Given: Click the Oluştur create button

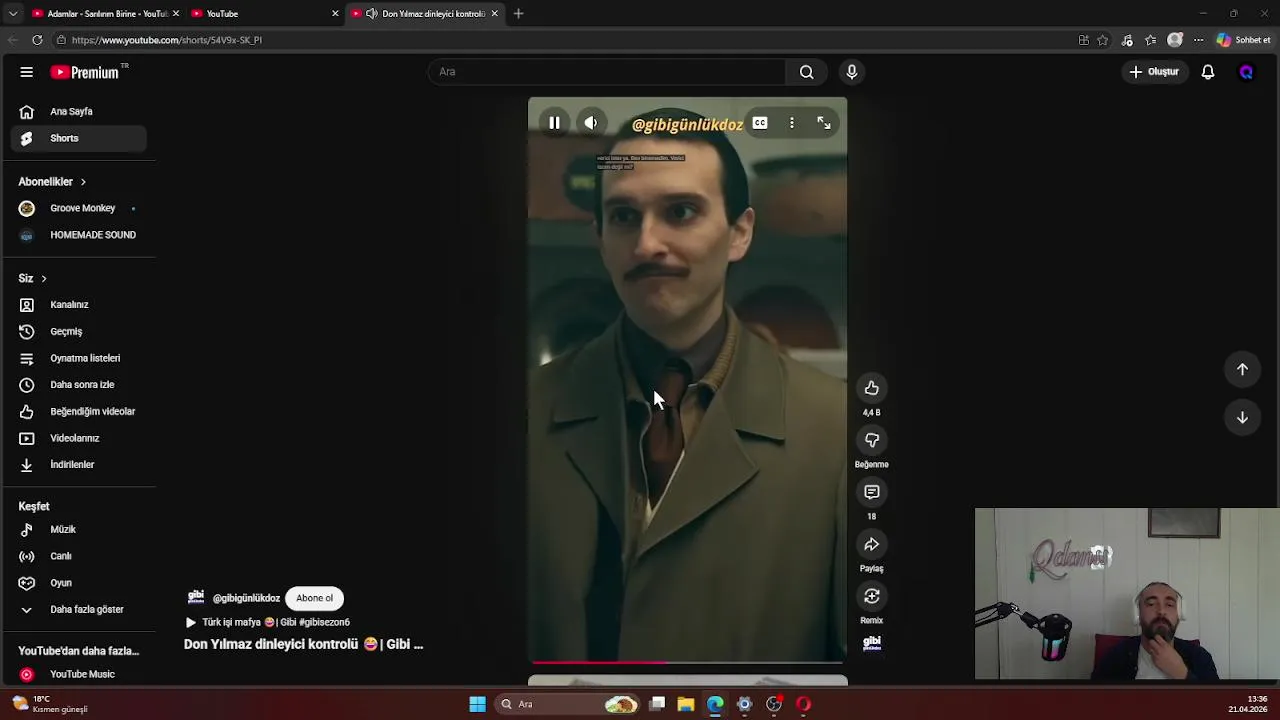Looking at the screenshot, I should tap(1154, 72).
